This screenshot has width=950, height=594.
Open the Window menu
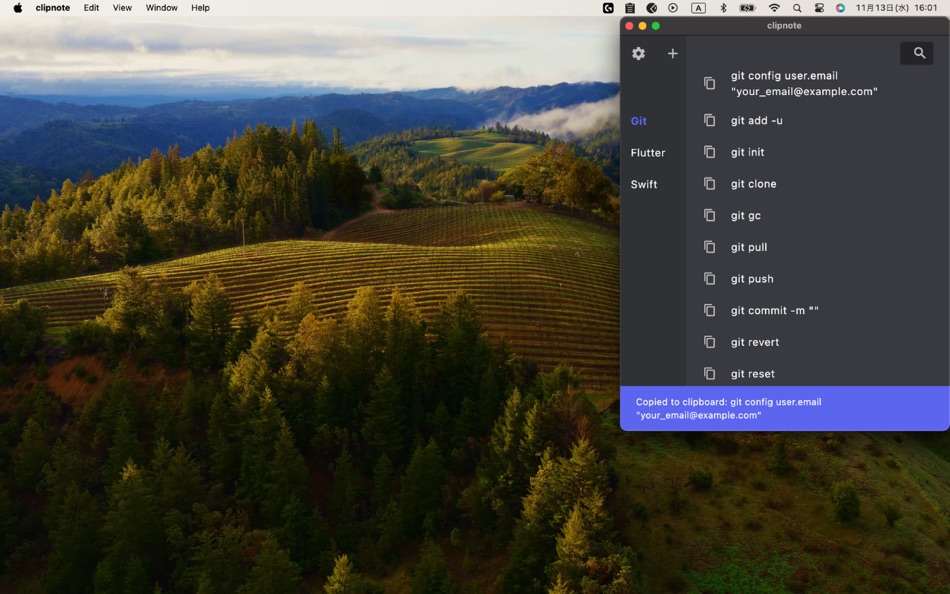click(x=161, y=7)
